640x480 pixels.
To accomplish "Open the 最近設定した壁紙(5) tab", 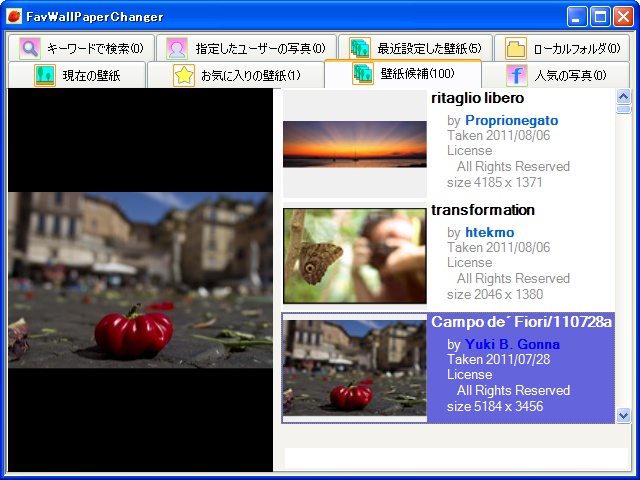I will [416, 48].
